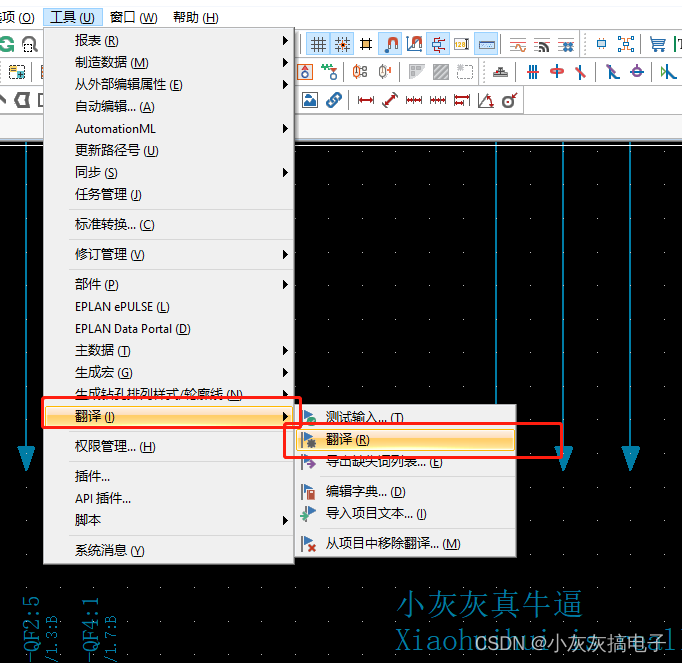Image resolution: width=682 pixels, height=663 pixels.
Task: Open 权限管理... (H) entry
Action: tap(169, 446)
